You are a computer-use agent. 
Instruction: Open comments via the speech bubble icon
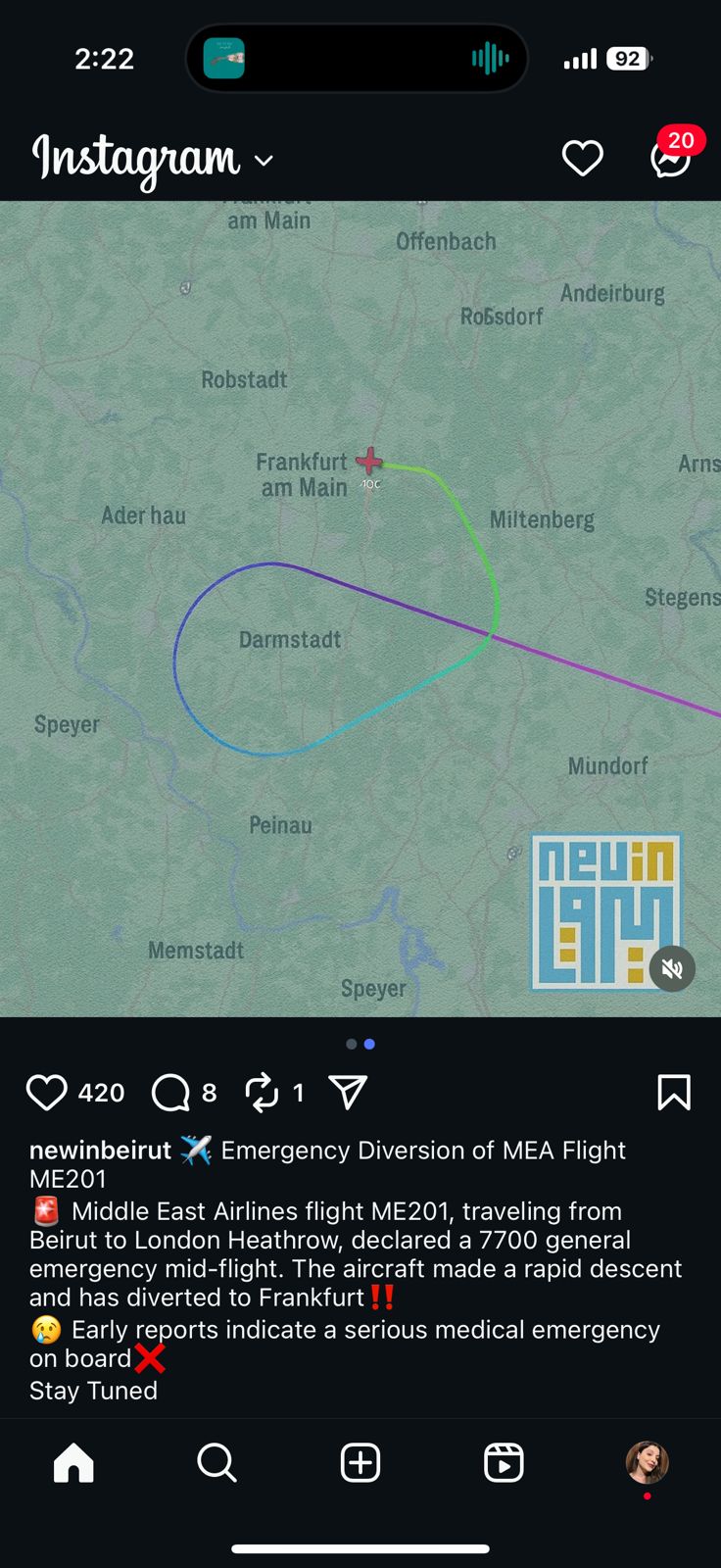(x=170, y=1092)
